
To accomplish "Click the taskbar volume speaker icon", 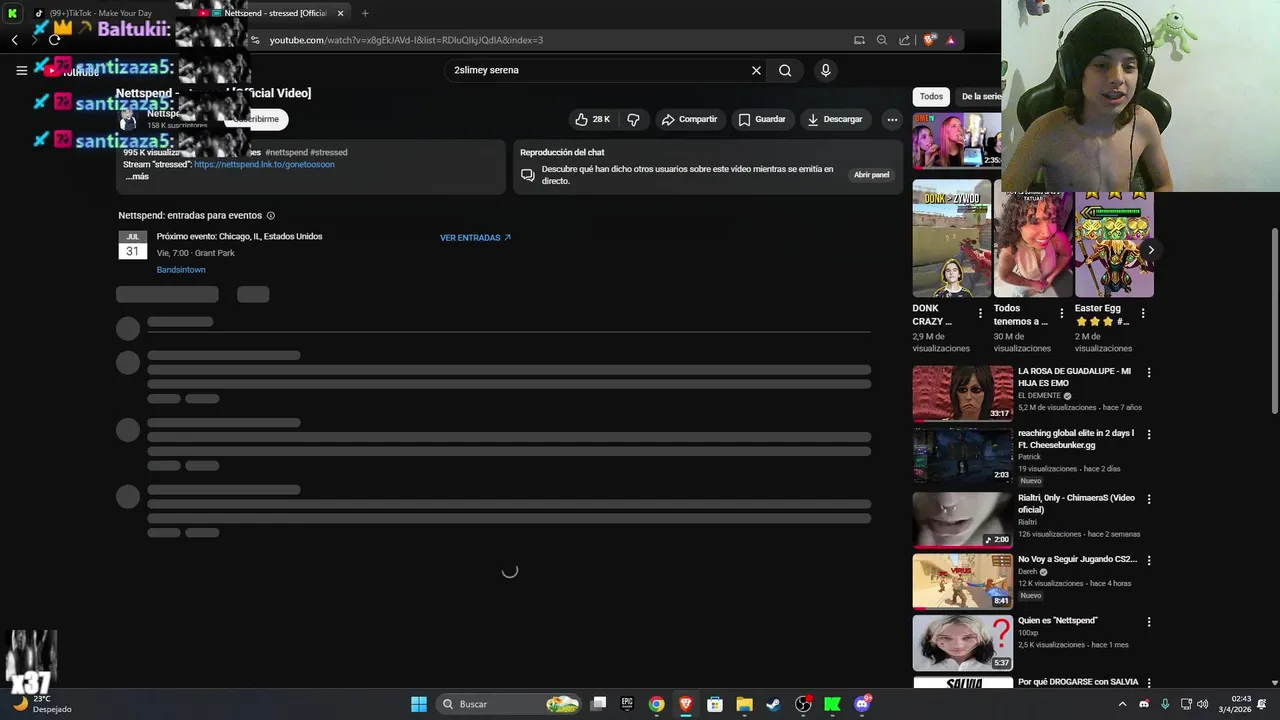I will pos(1202,704).
